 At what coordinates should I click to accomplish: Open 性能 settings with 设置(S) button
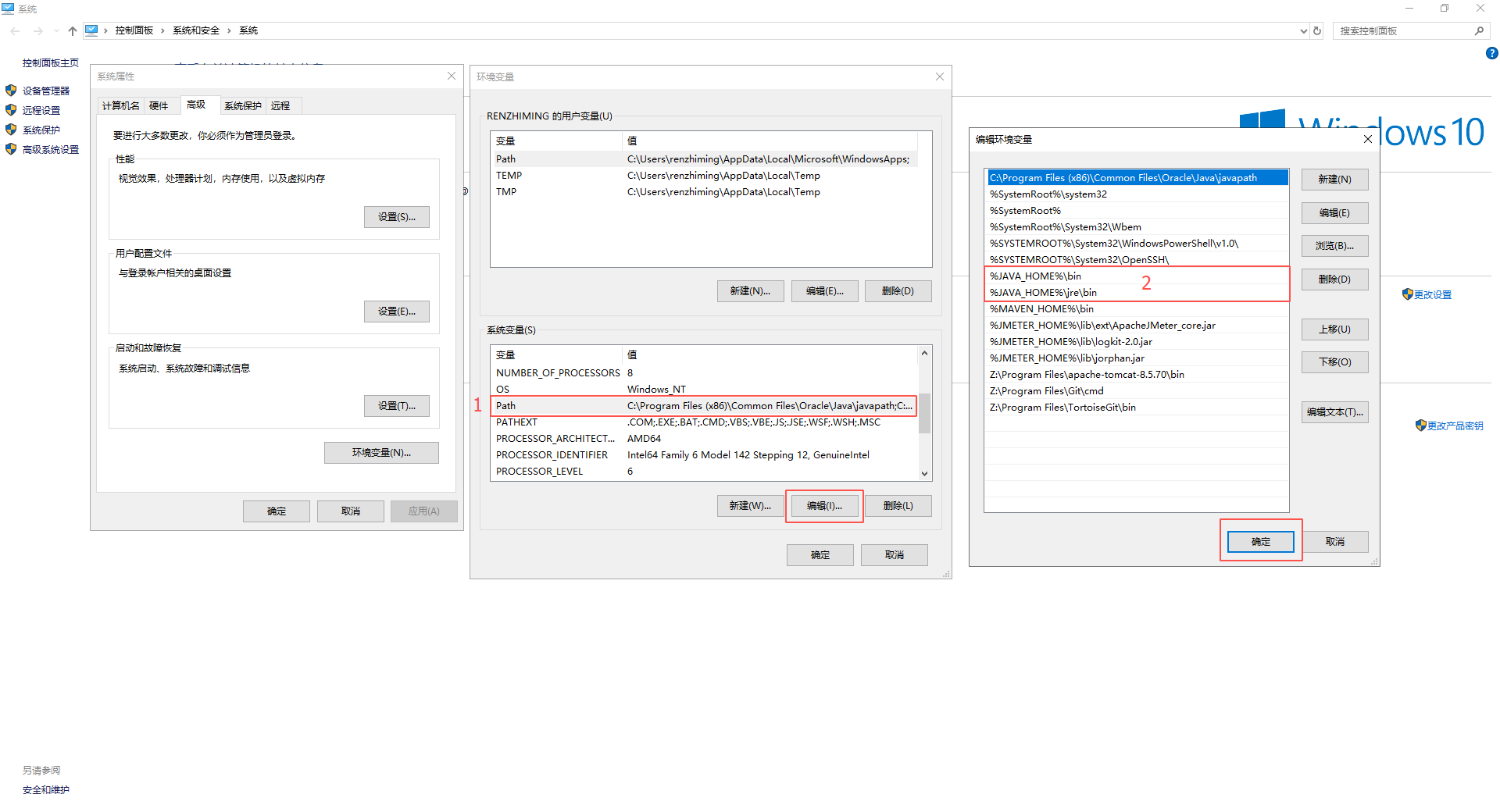(x=397, y=217)
